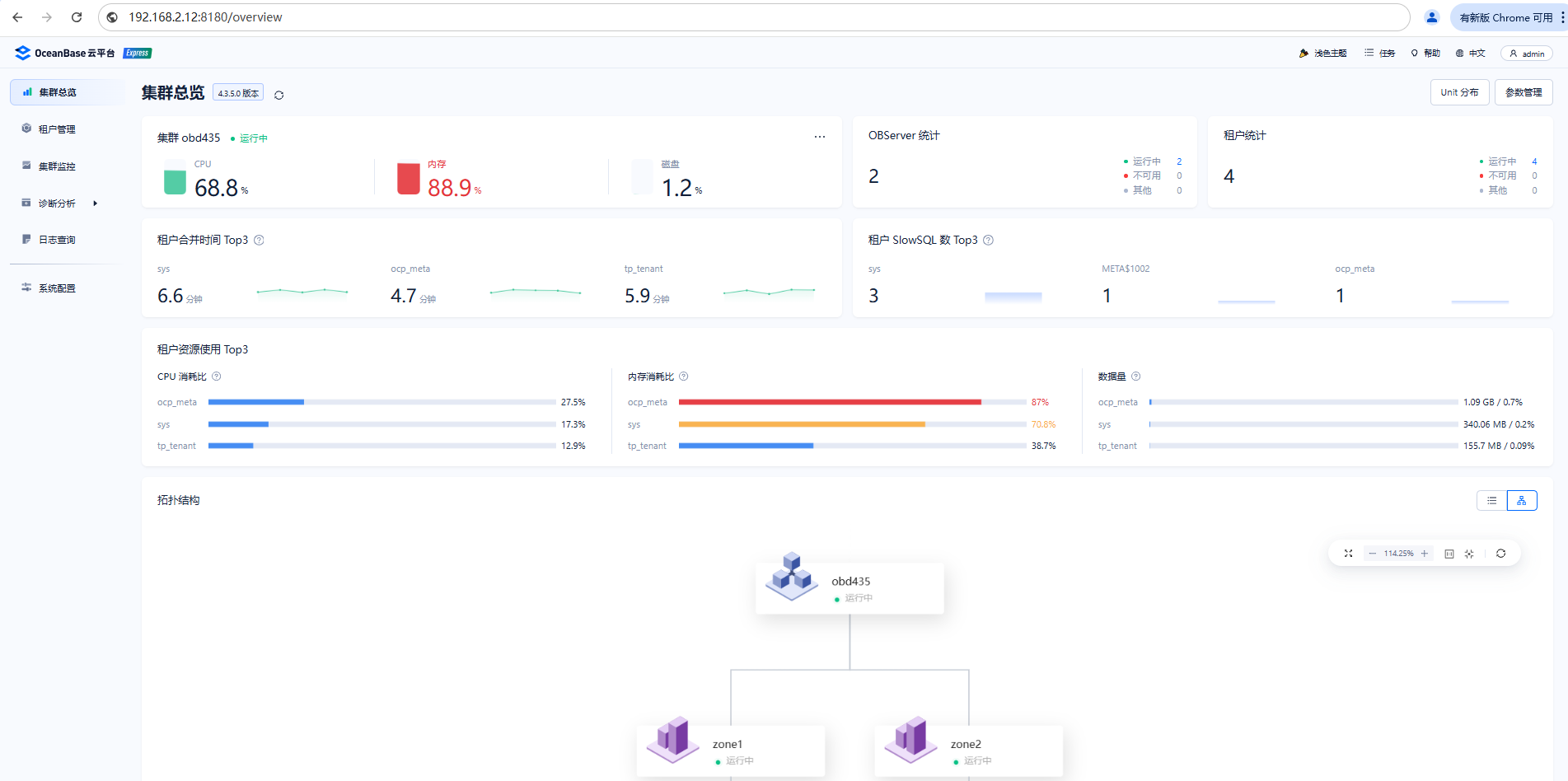
Task: Open 参数管理 button
Action: [x=1524, y=92]
